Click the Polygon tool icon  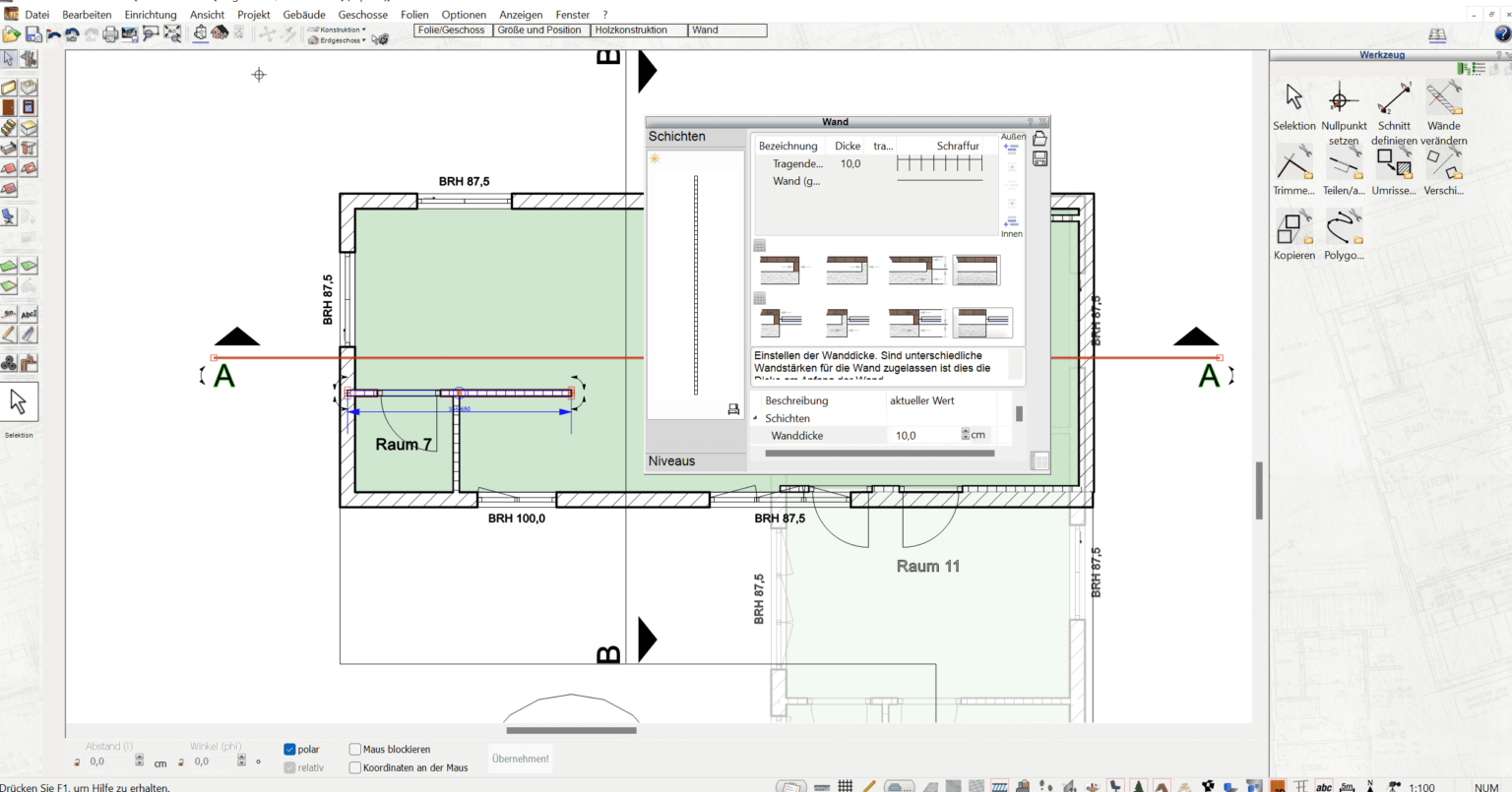[x=1343, y=228]
